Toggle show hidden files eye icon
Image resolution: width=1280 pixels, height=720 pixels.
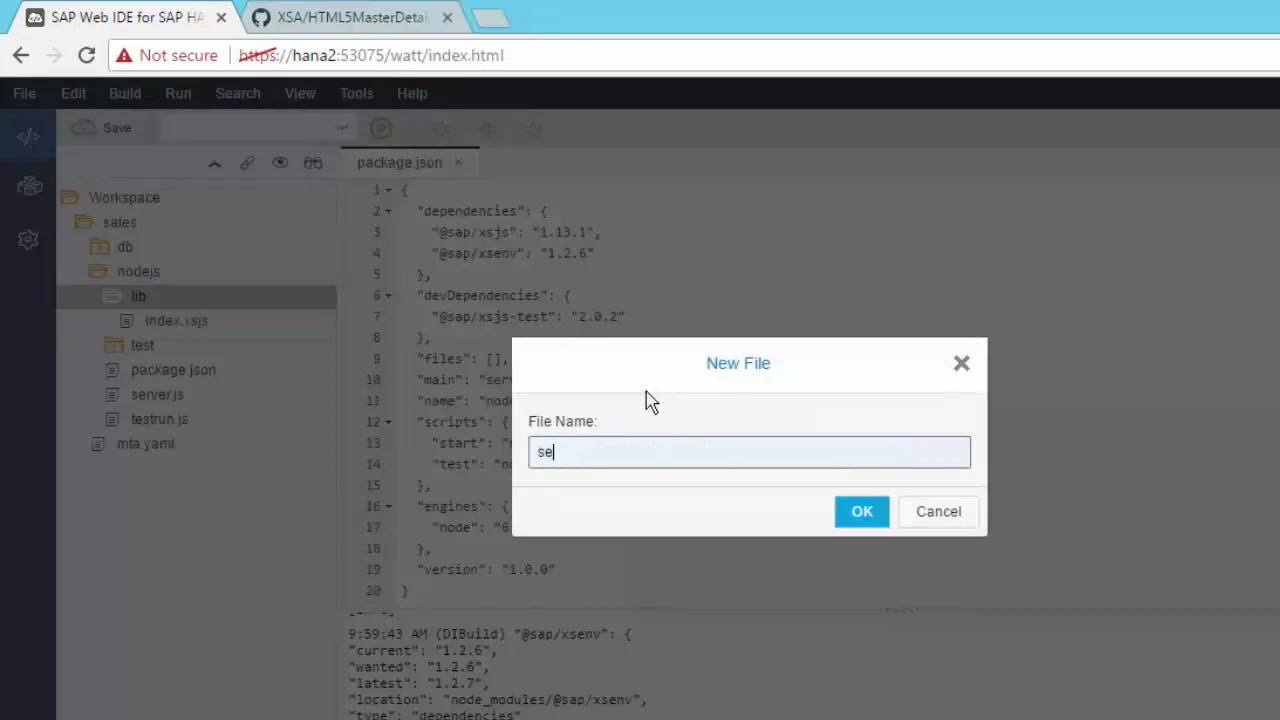coord(280,163)
